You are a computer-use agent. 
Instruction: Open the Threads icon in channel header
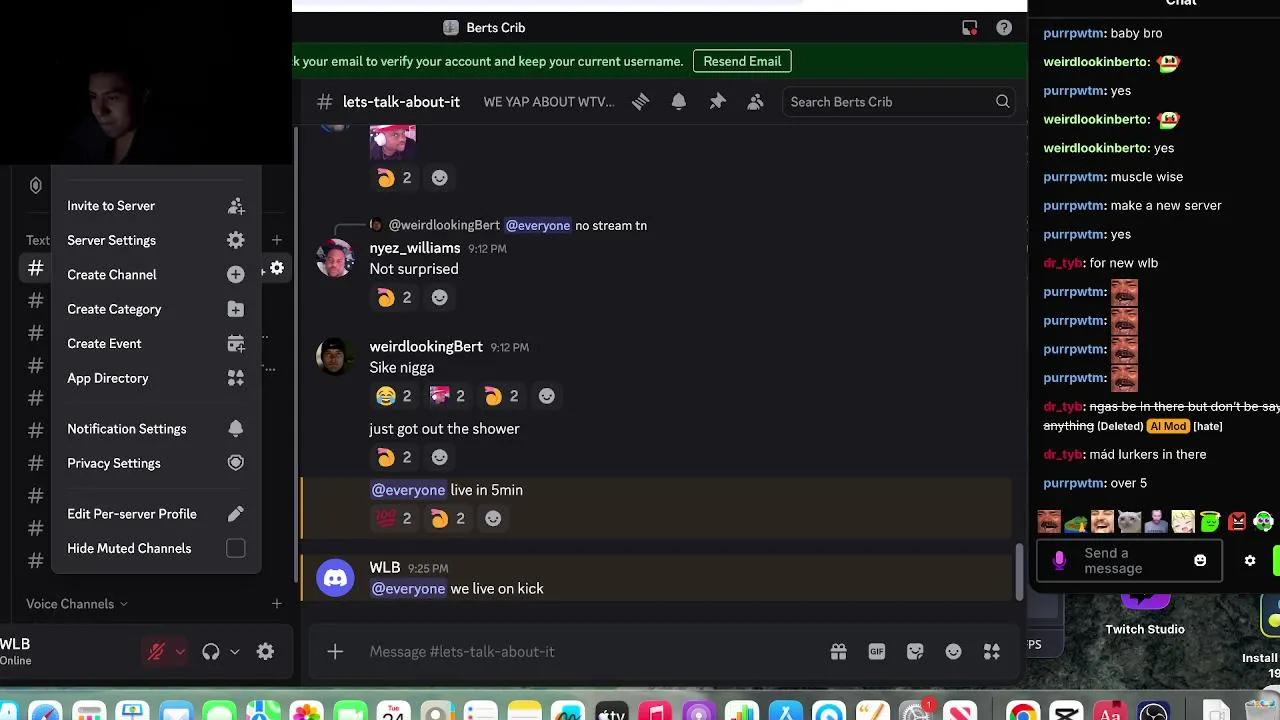coord(640,102)
